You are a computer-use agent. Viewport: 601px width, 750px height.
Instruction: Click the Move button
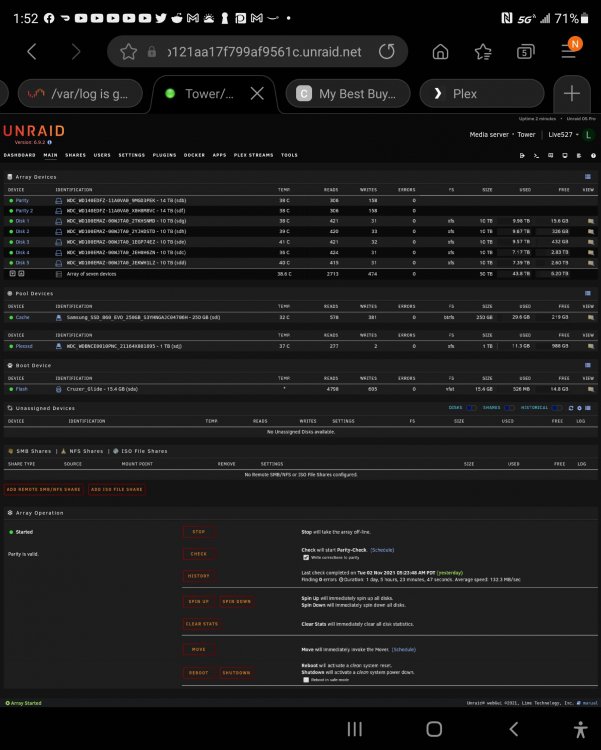(x=199, y=649)
